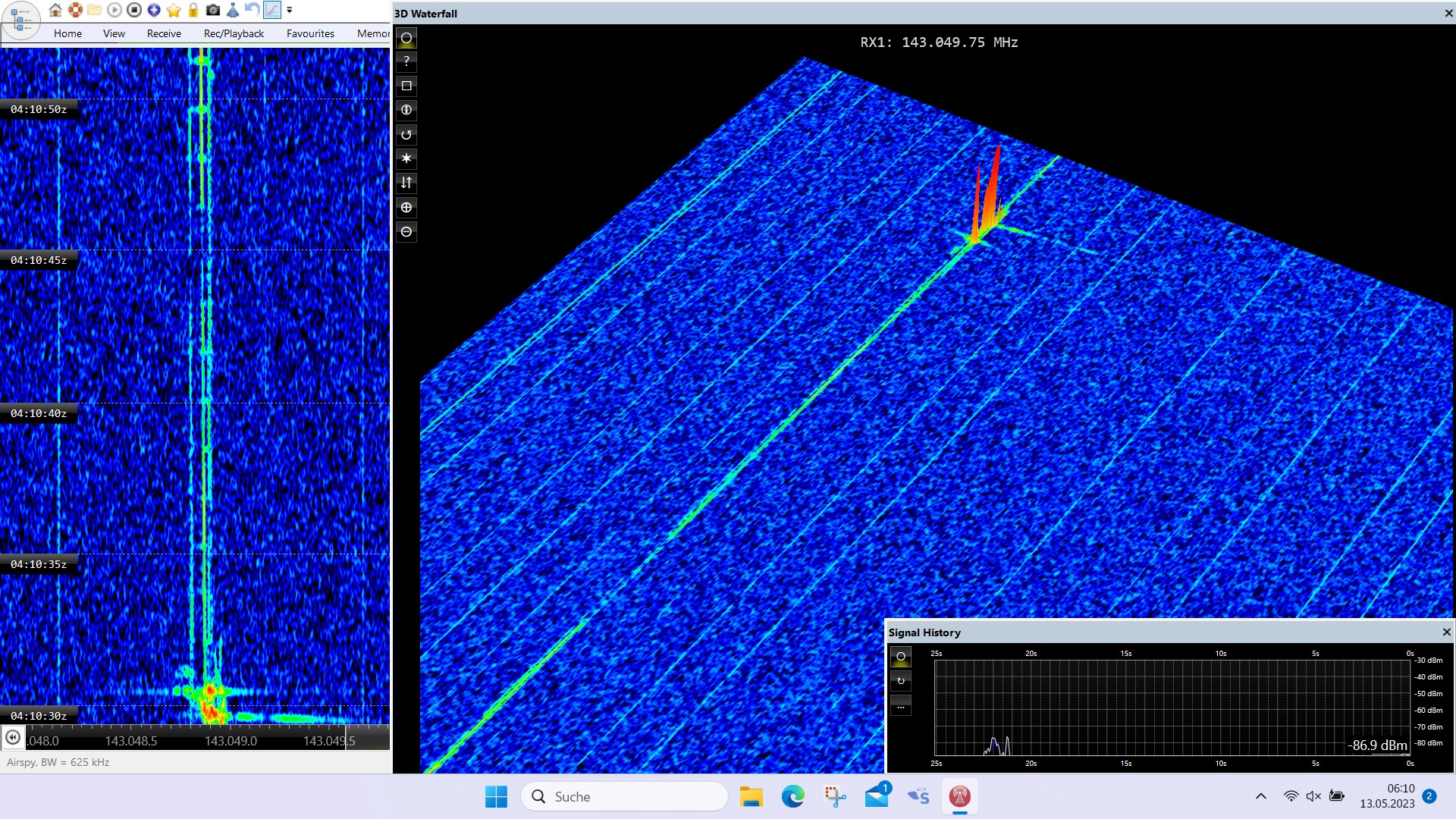
Task: Click the undo arrow icon
Action: (252, 10)
